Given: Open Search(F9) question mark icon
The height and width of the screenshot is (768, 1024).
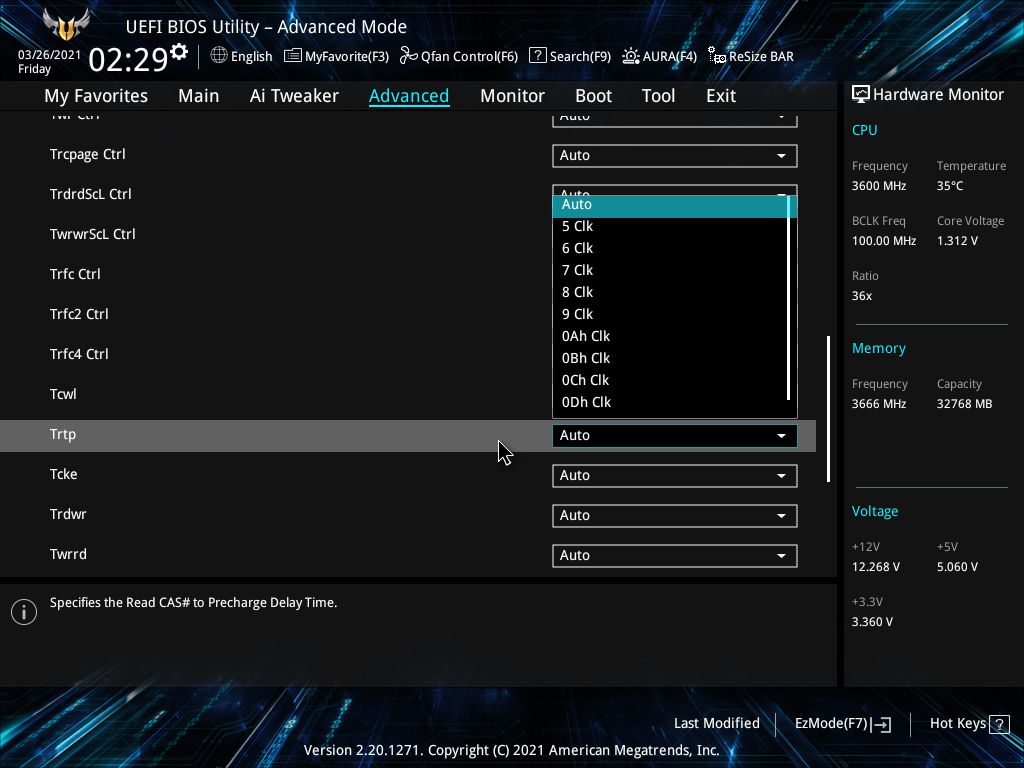Looking at the screenshot, I should coord(537,56).
